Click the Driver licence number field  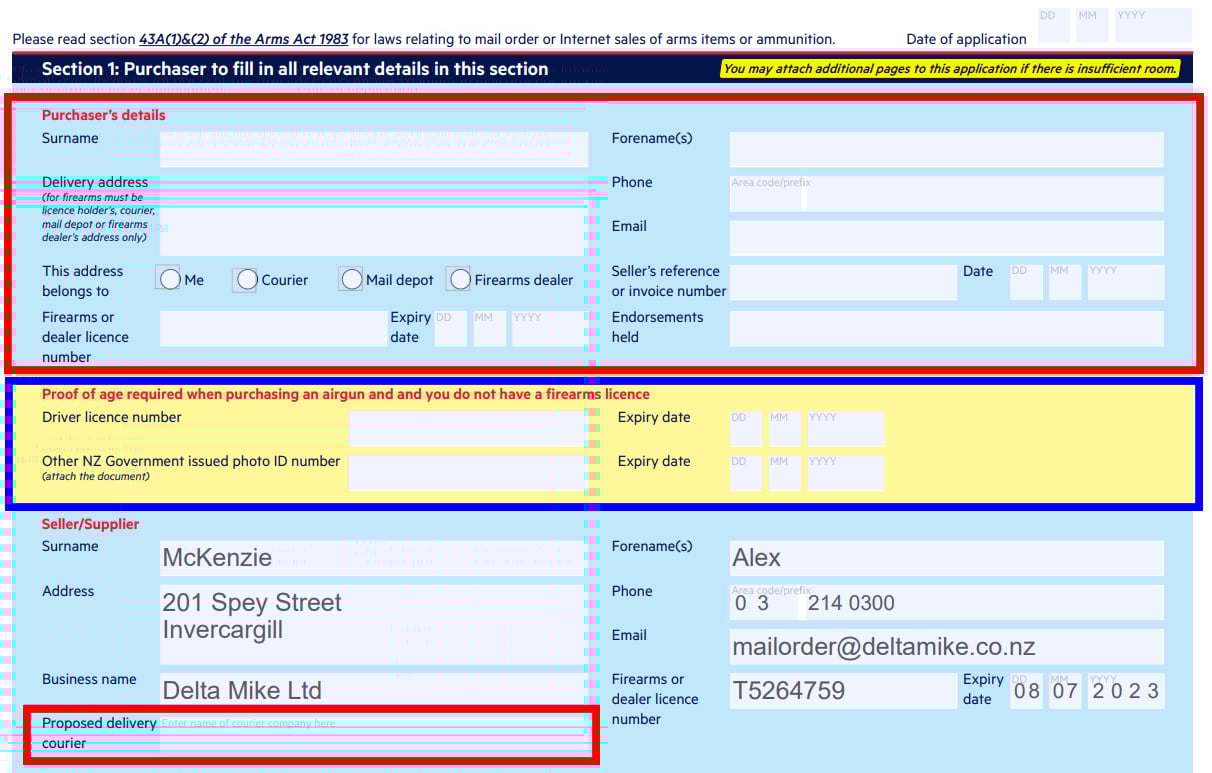coord(467,428)
